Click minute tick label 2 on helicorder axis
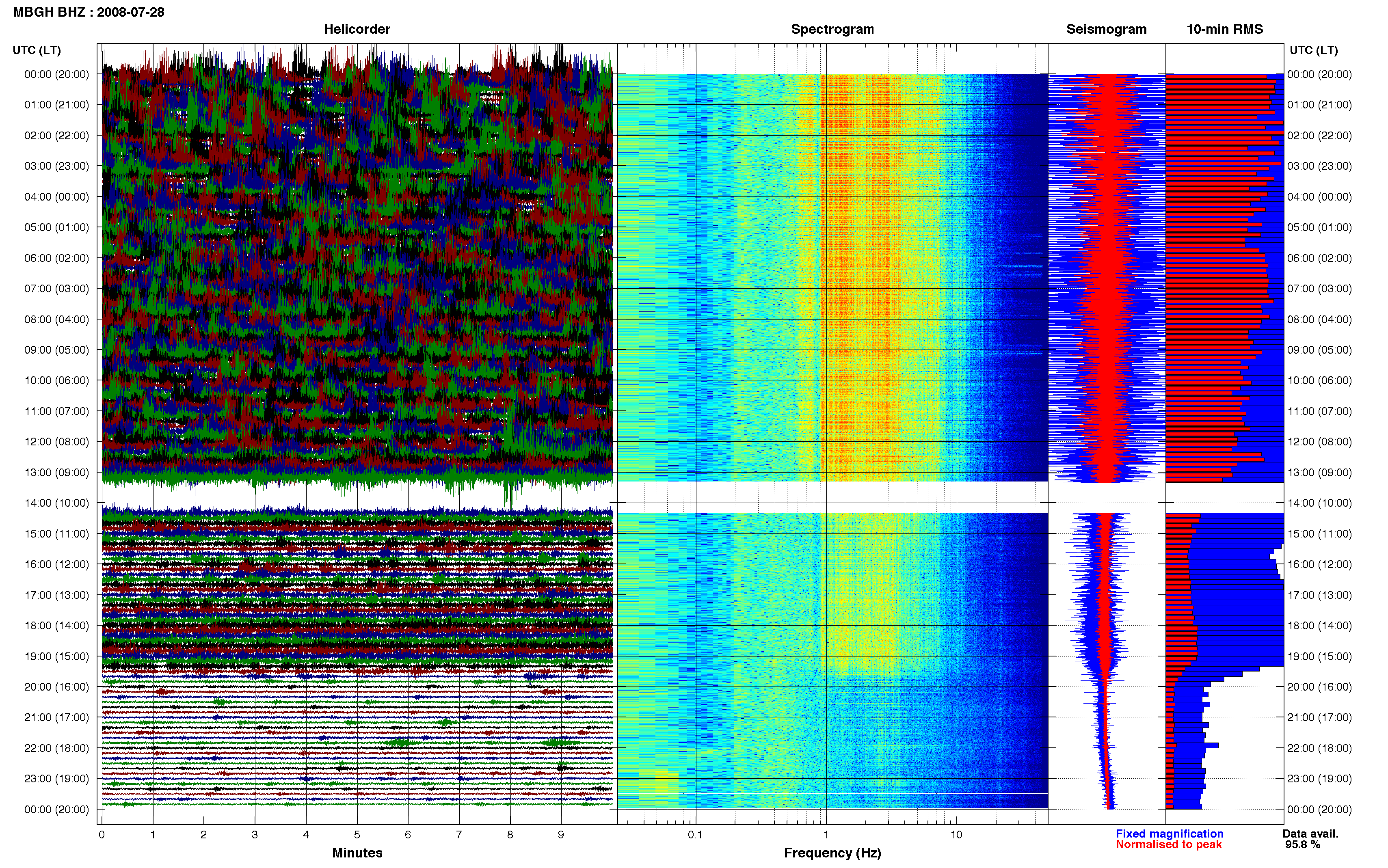 tap(203, 835)
